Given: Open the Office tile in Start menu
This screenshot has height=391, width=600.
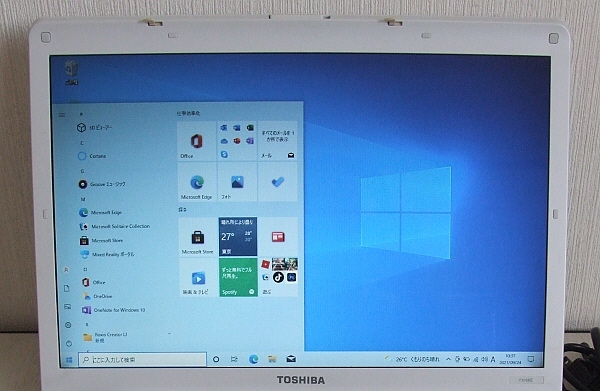Looking at the screenshot, I should 197,141.
